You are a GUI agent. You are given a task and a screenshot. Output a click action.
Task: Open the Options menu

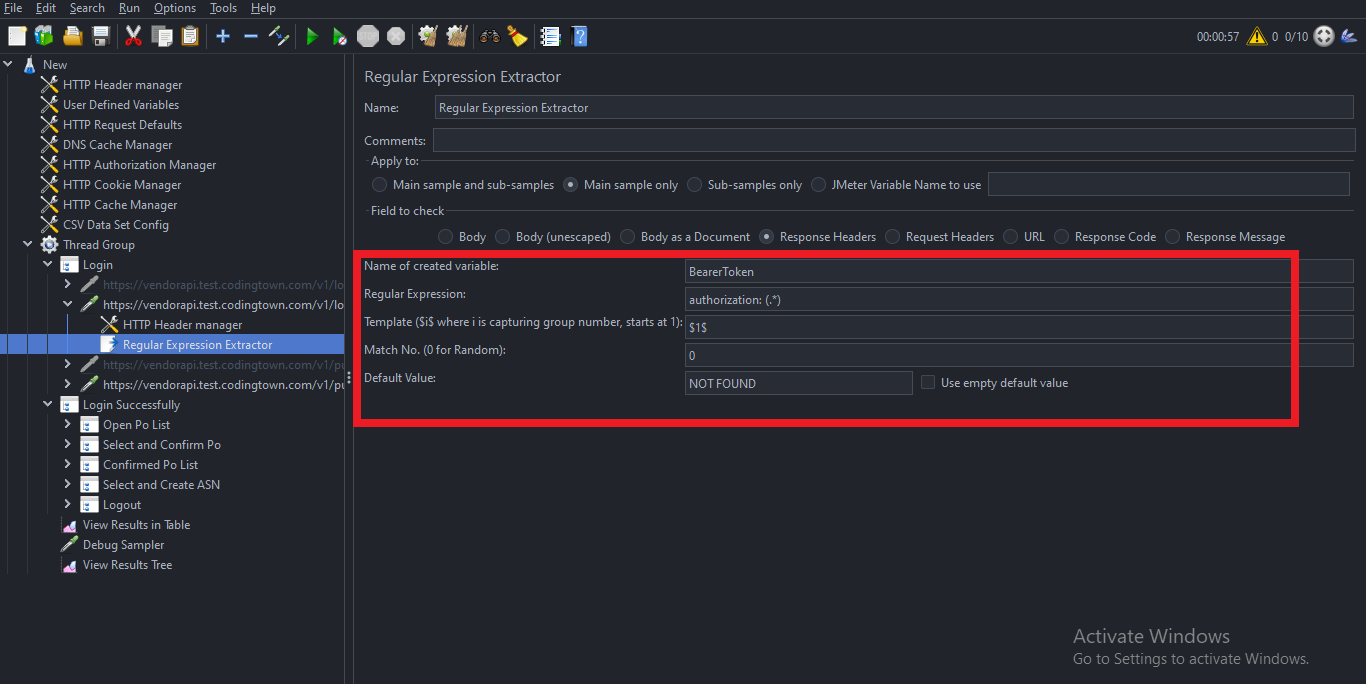[175, 8]
